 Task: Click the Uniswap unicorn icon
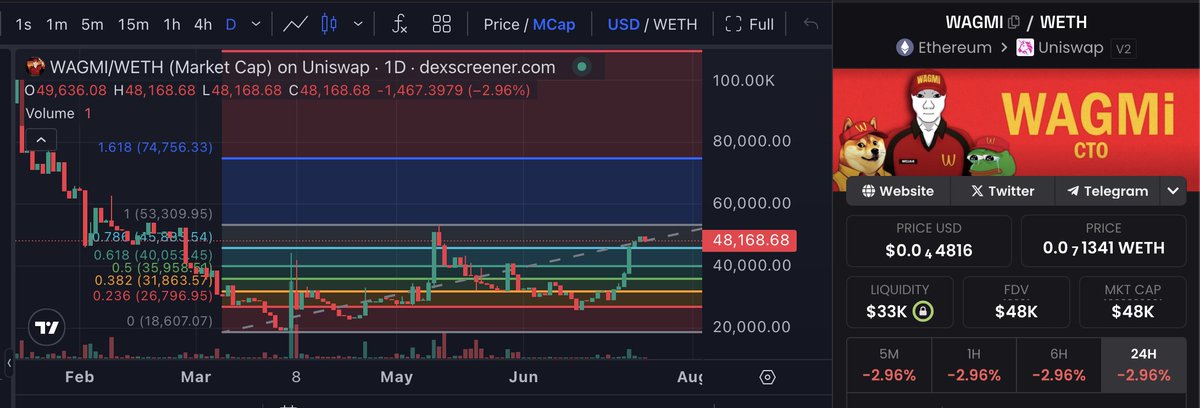click(1024, 47)
